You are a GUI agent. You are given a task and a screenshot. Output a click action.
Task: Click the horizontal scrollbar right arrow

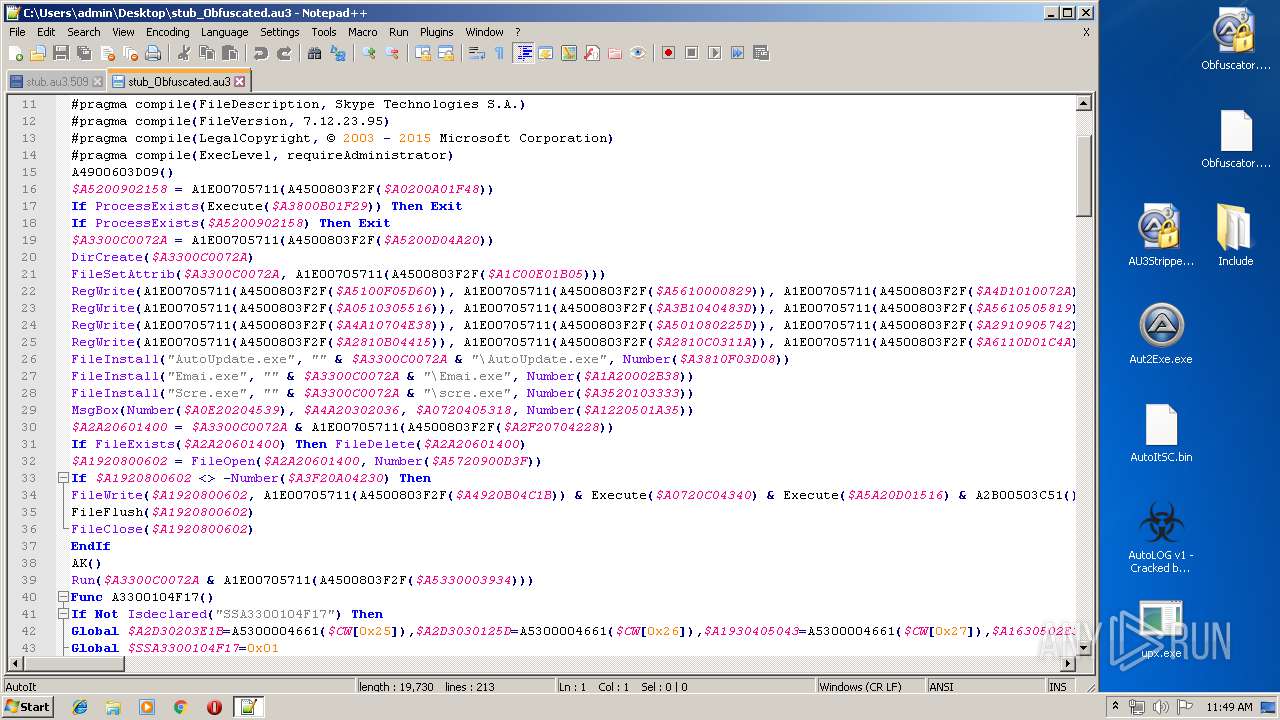click(x=1067, y=664)
